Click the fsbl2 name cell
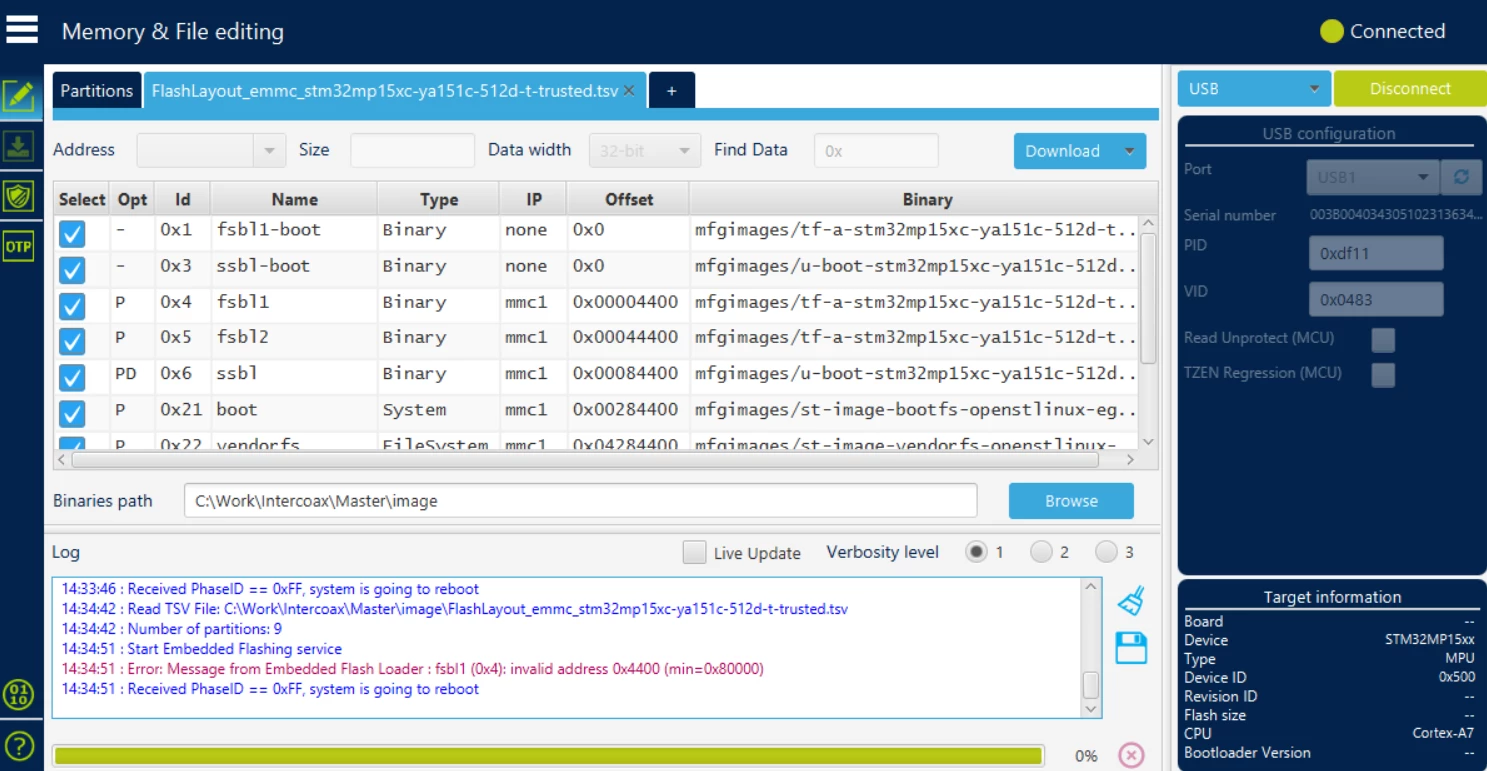 pos(294,338)
